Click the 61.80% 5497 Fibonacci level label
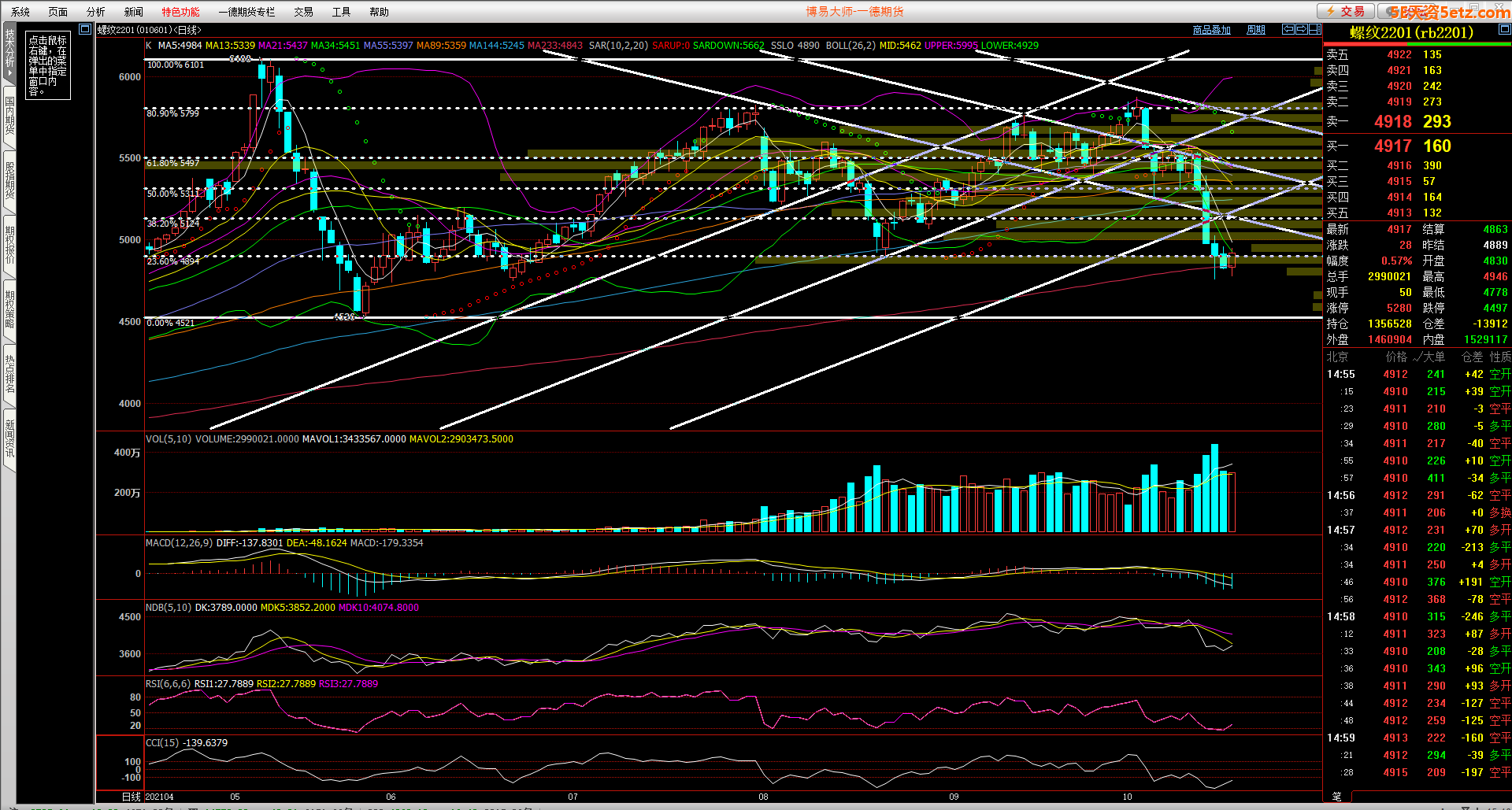1512x810 pixels. point(172,163)
